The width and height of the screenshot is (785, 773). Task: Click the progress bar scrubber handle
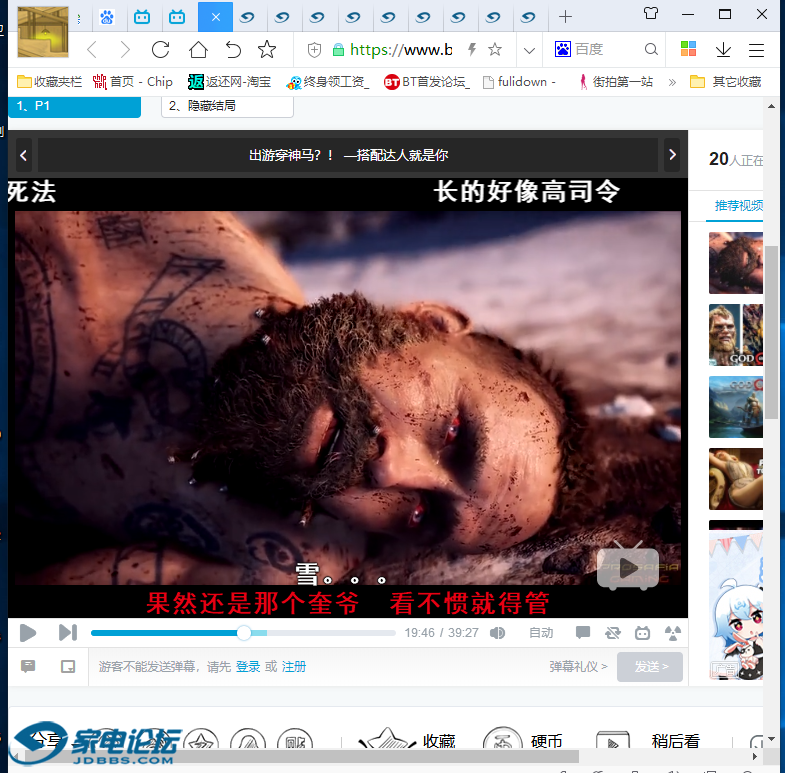point(244,633)
